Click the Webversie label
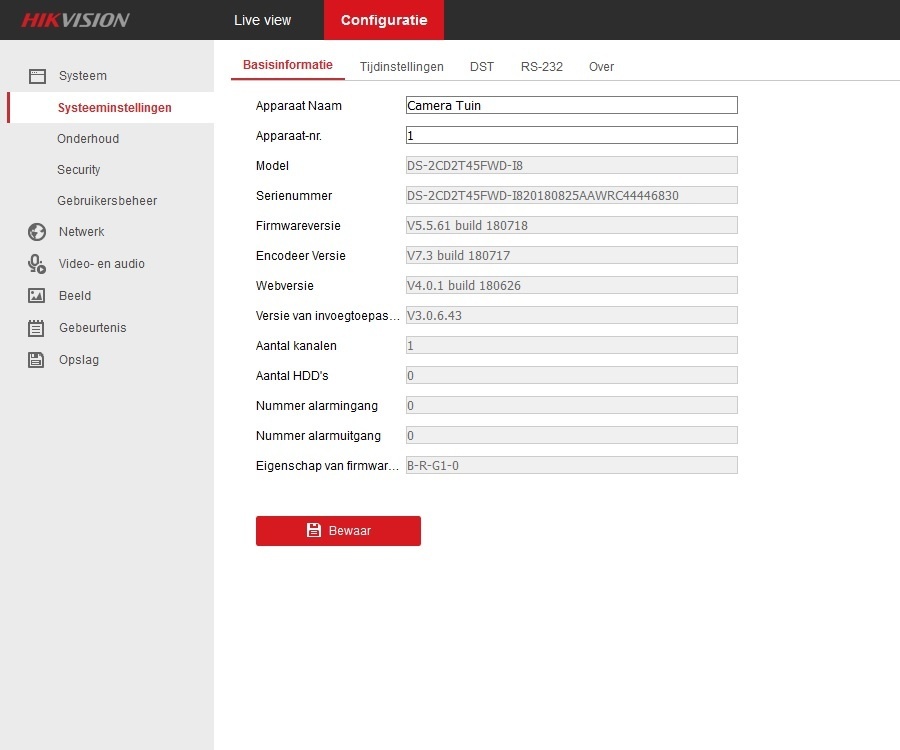 [x=285, y=286]
